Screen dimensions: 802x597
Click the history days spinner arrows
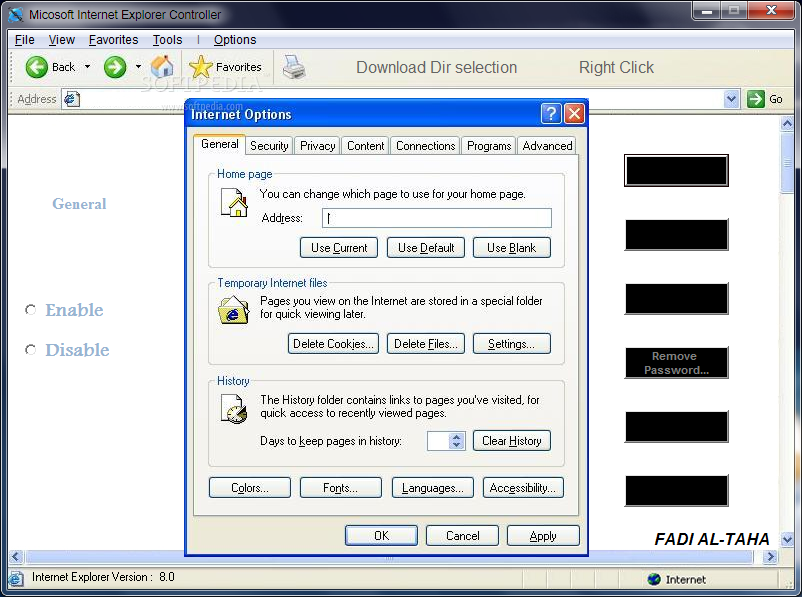(457, 440)
